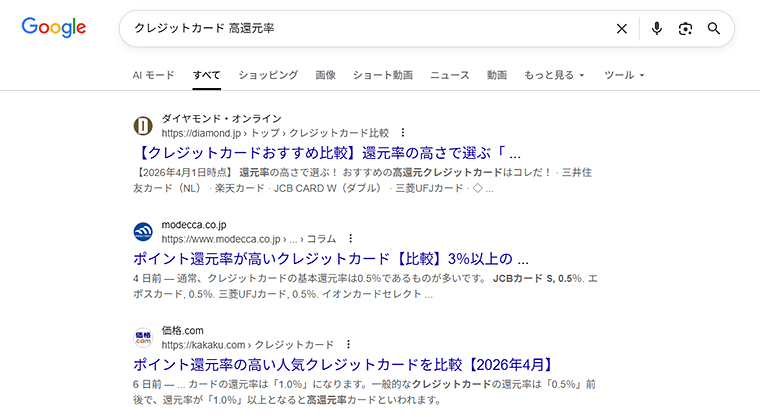This screenshot has width=760, height=420.
Task: Select the すべて tab
Action: click(x=206, y=75)
